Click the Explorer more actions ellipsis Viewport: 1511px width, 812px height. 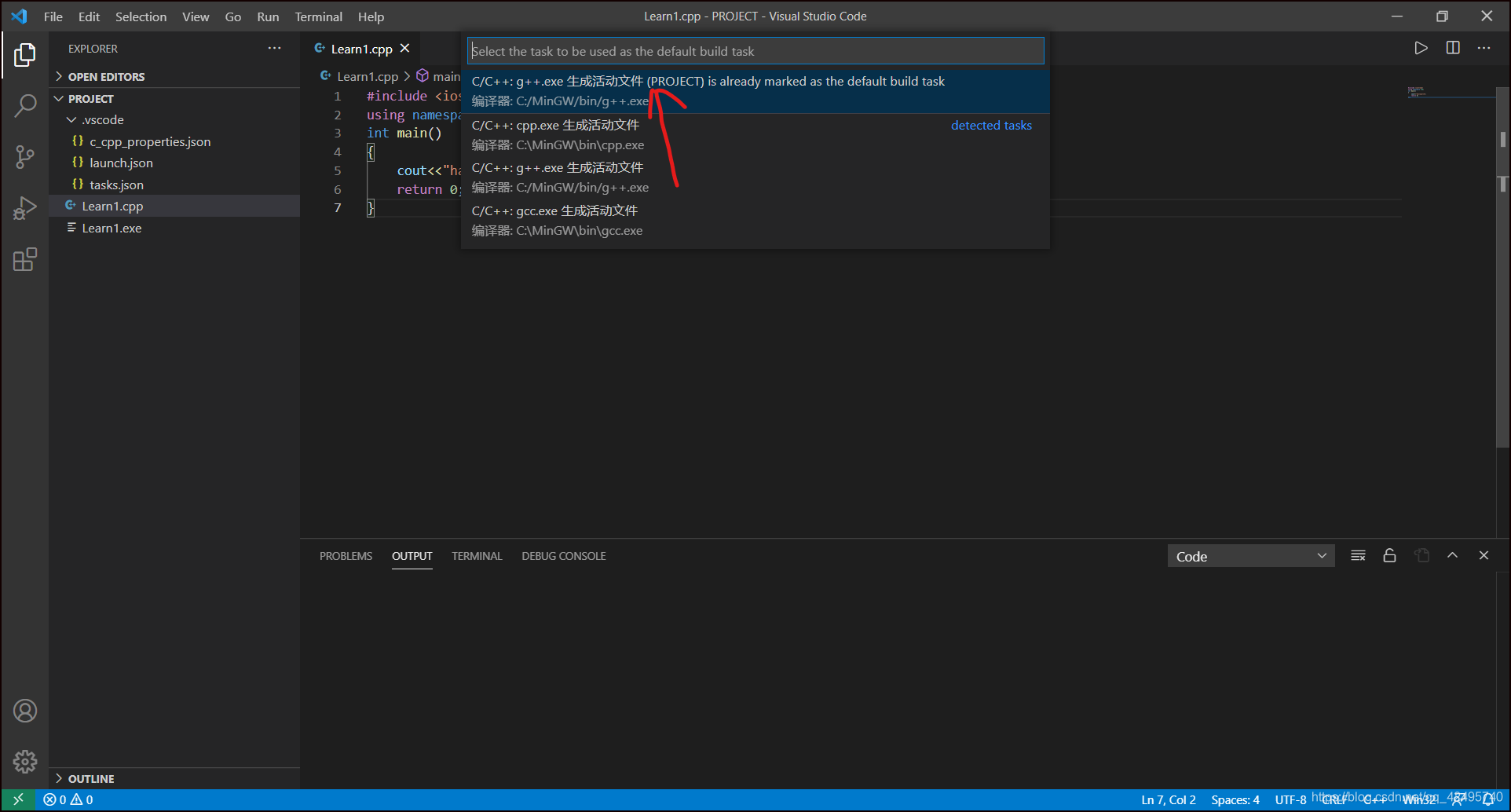(x=274, y=48)
